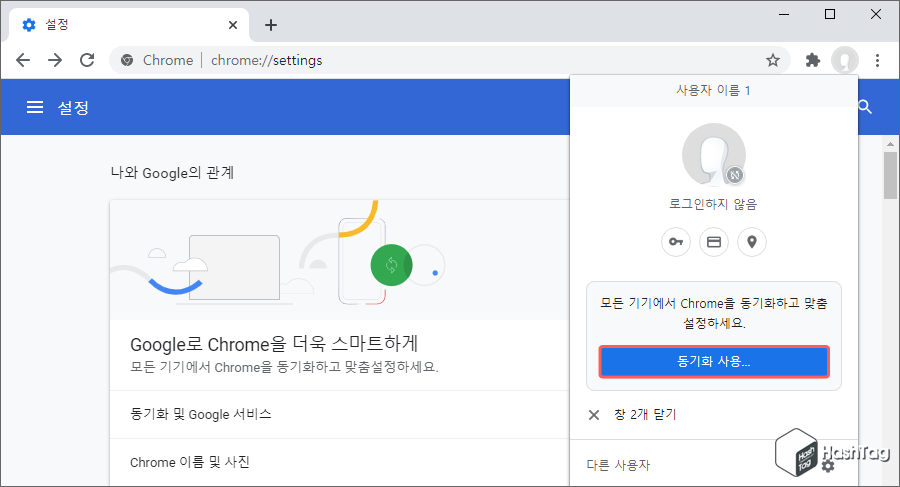Select the 설정 browser tab

[129, 25]
